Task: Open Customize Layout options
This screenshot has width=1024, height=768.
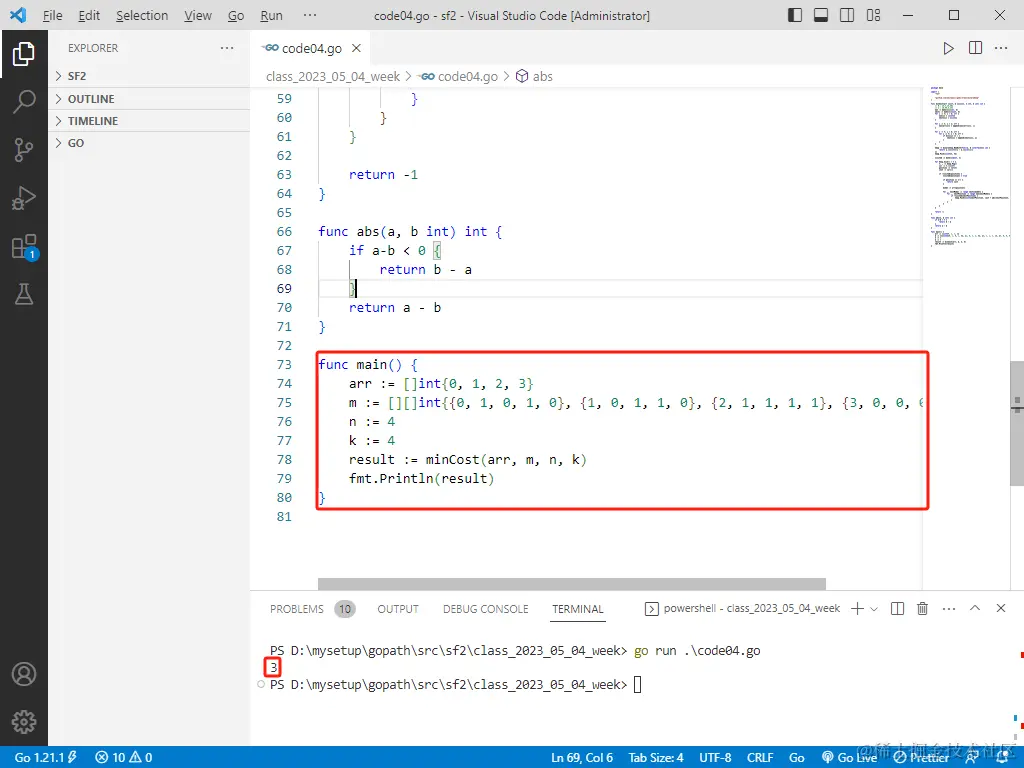Action: [x=873, y=15]
